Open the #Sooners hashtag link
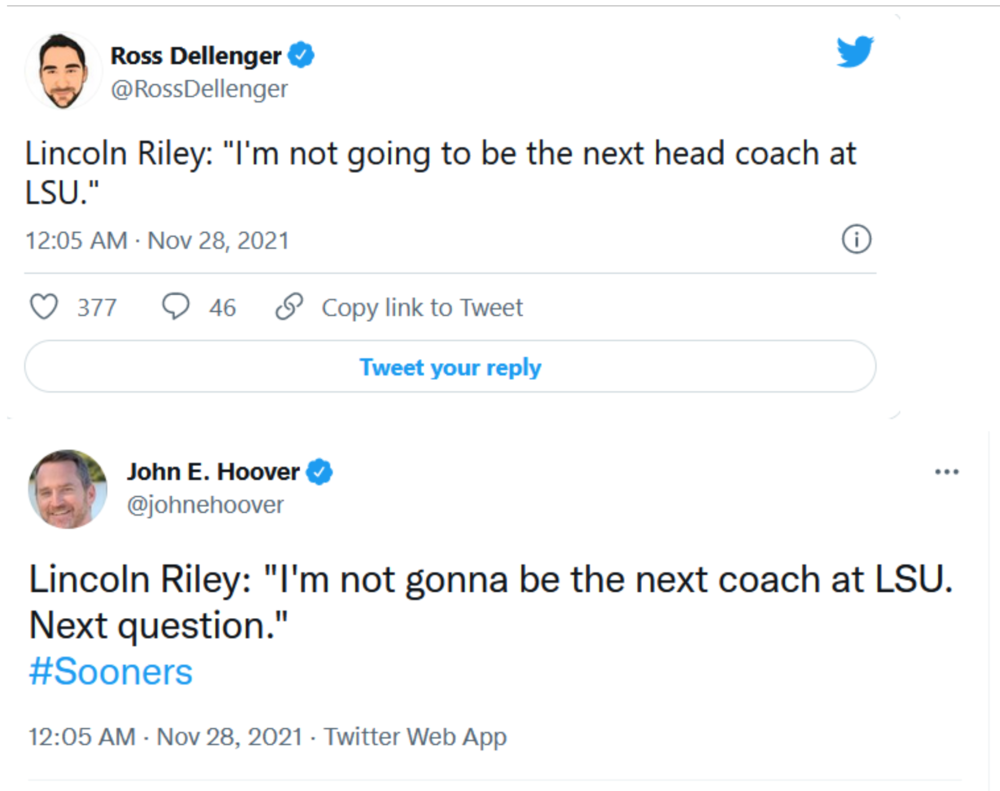 point(111,672)
